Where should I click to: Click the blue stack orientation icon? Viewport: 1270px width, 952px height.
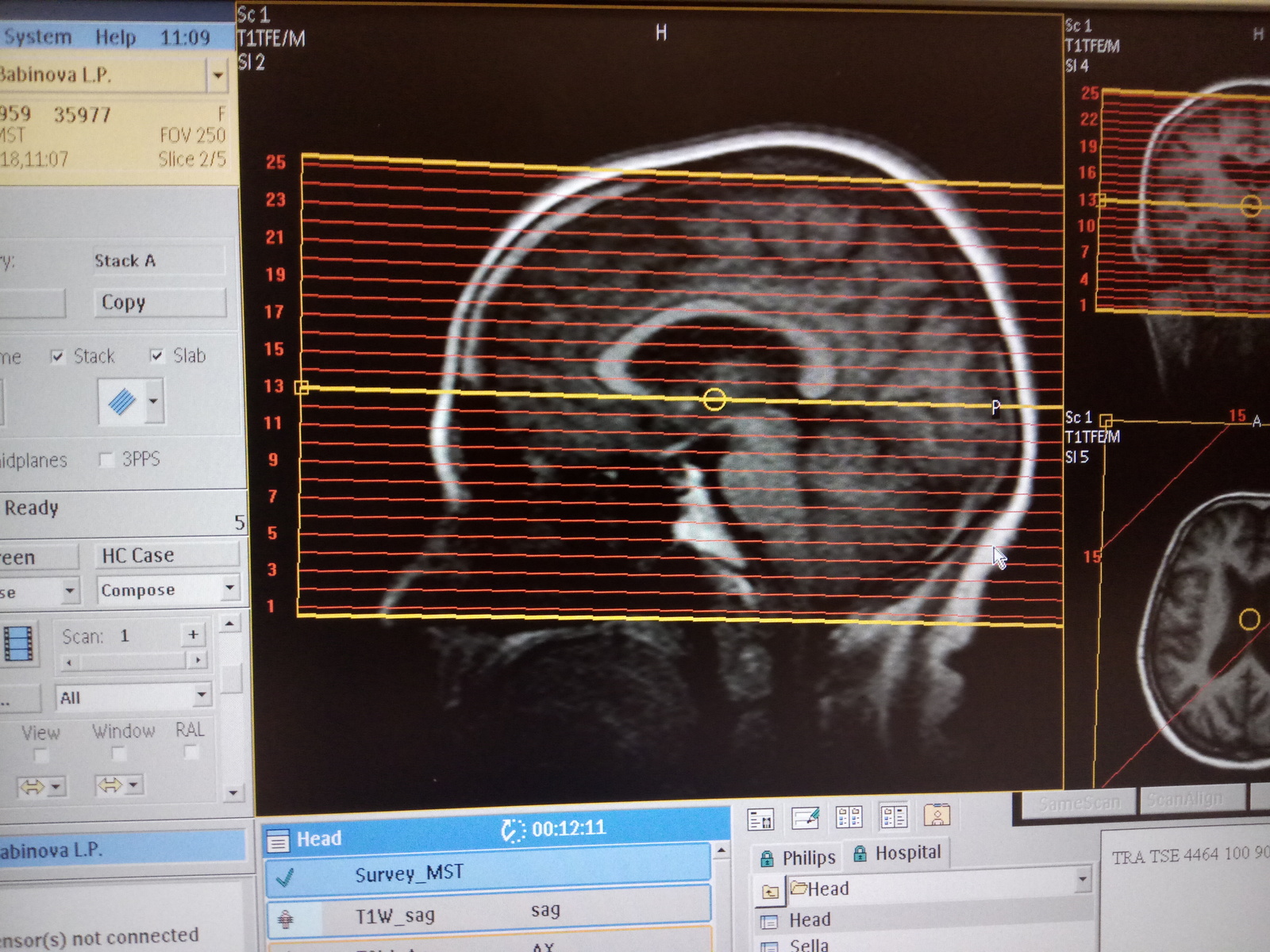pos(121,401)
